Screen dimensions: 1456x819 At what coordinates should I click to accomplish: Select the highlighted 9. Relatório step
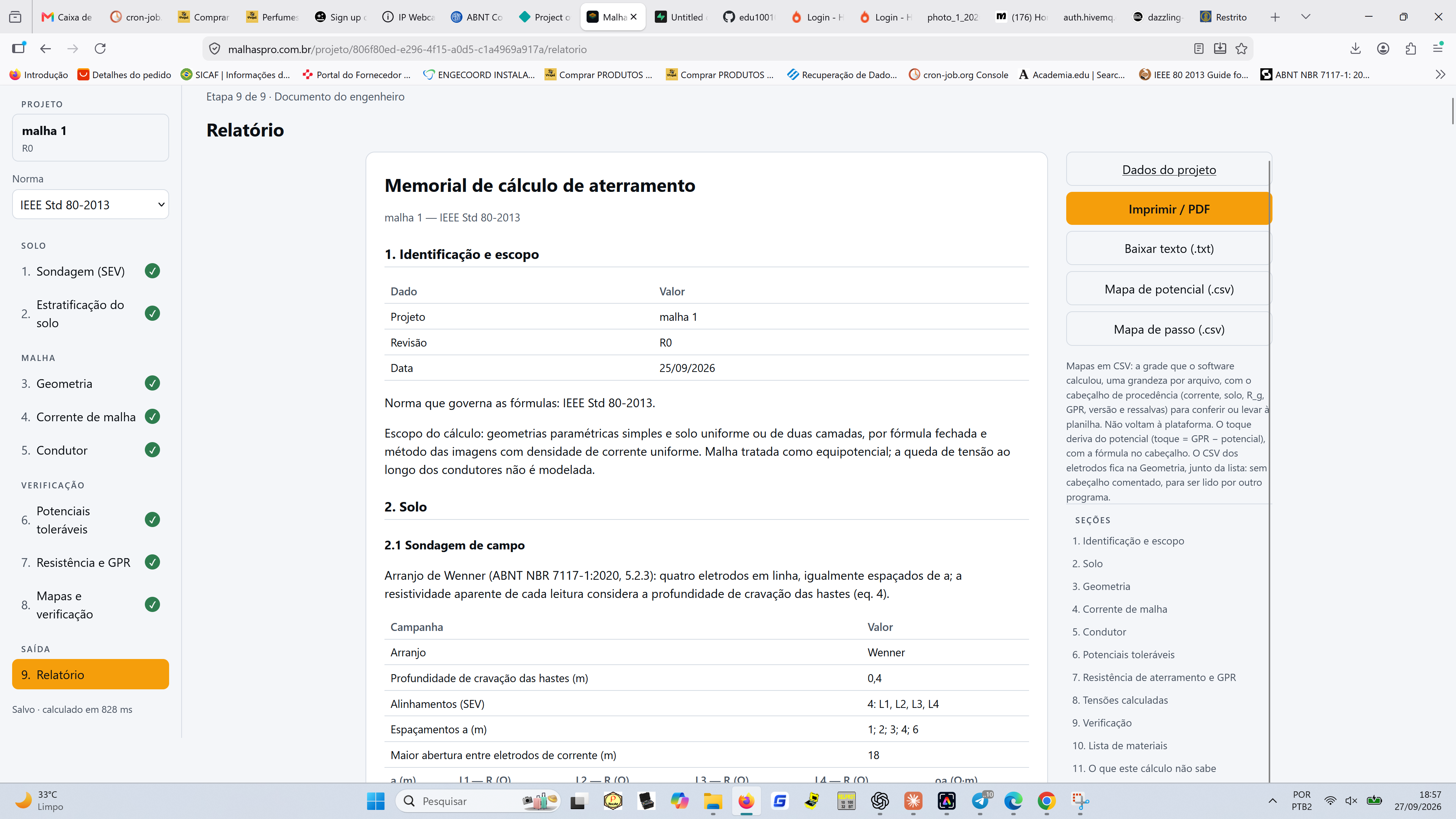click(x=91, y=674)
